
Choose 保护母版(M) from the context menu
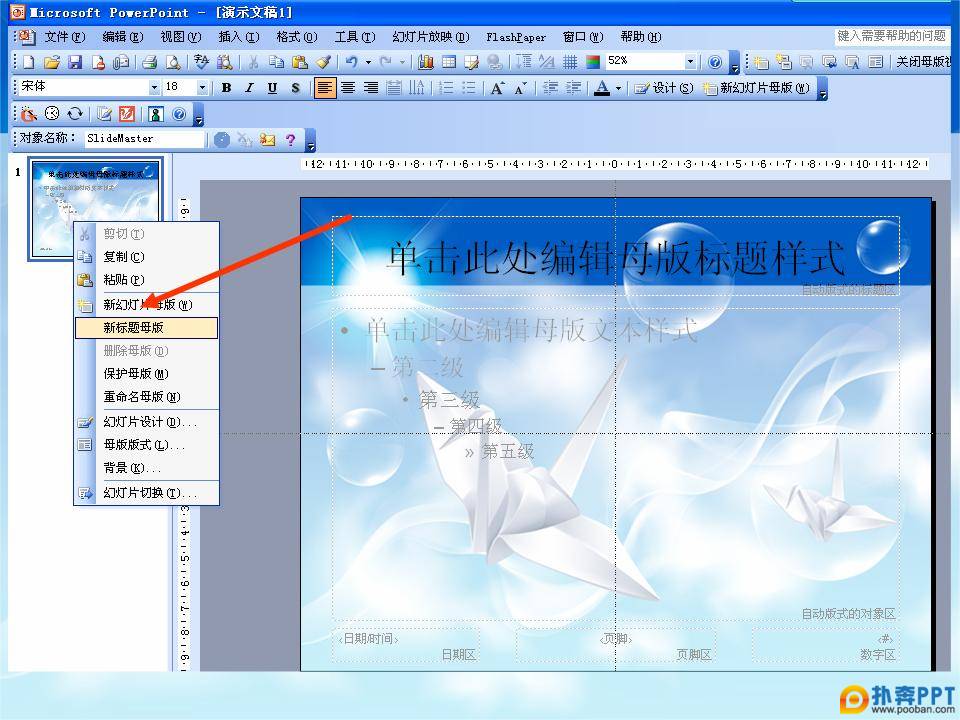pos(146,373)
